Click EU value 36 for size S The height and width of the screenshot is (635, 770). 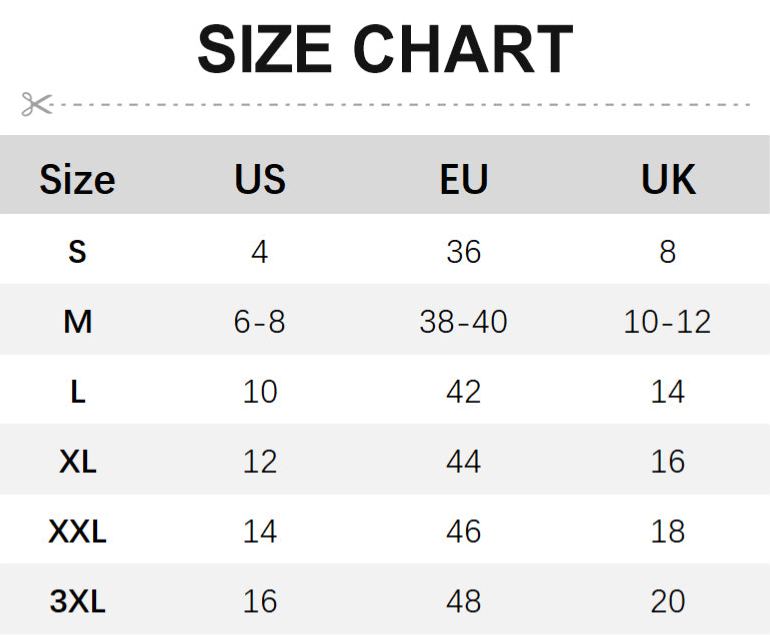tap(464, 251)
